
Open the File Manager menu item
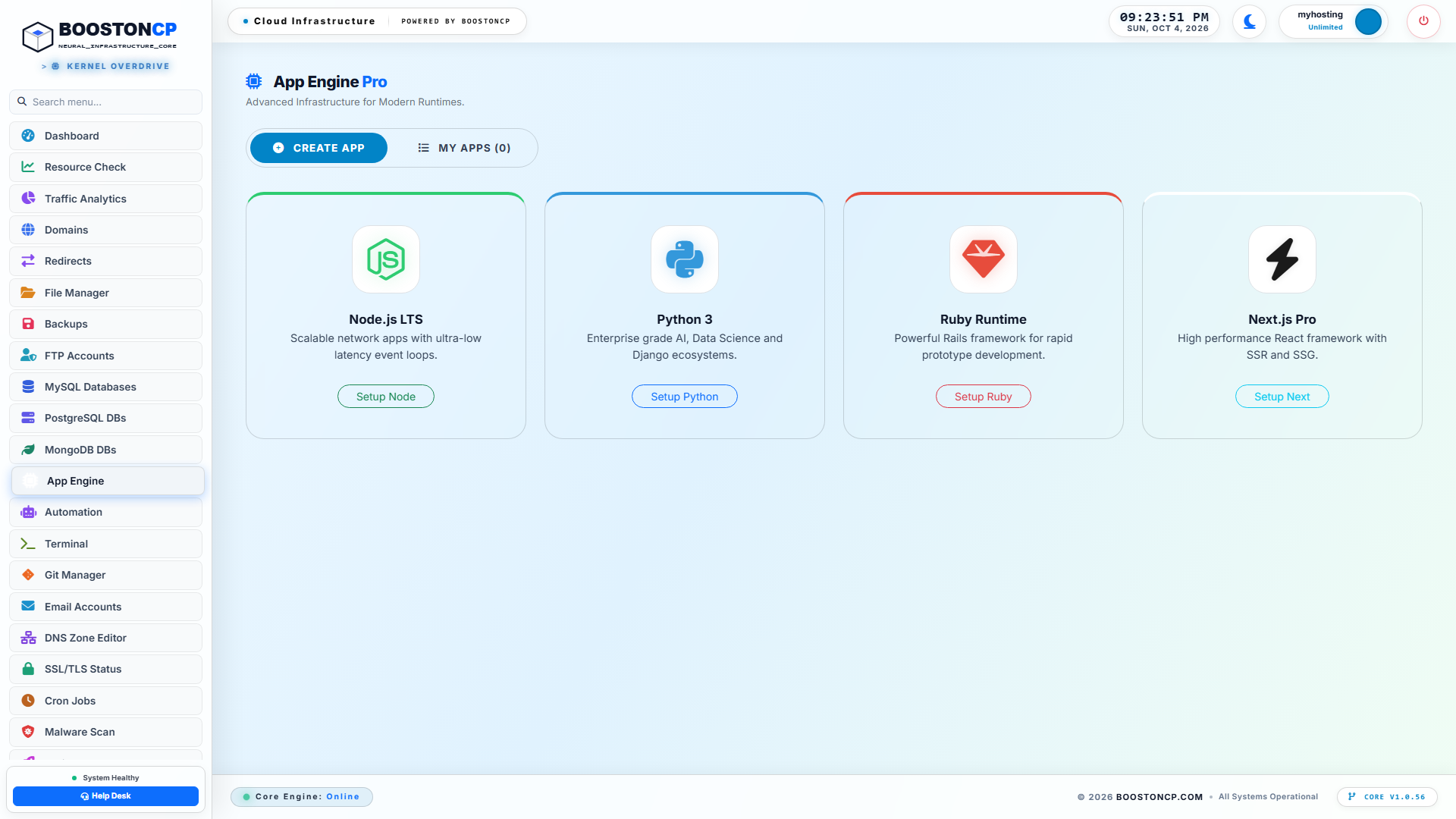[105, 293]
